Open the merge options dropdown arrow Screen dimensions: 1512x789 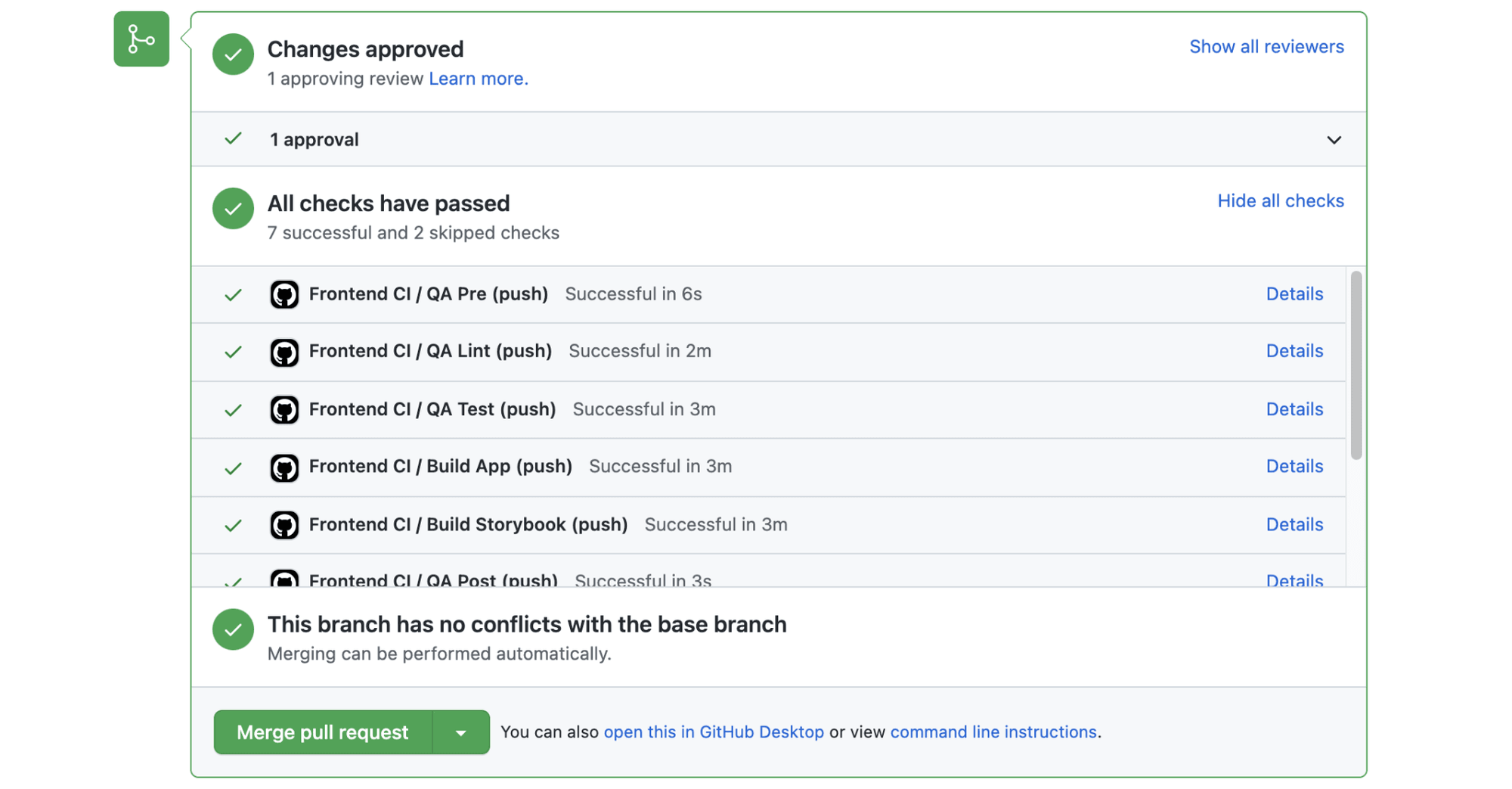point(461,732)
